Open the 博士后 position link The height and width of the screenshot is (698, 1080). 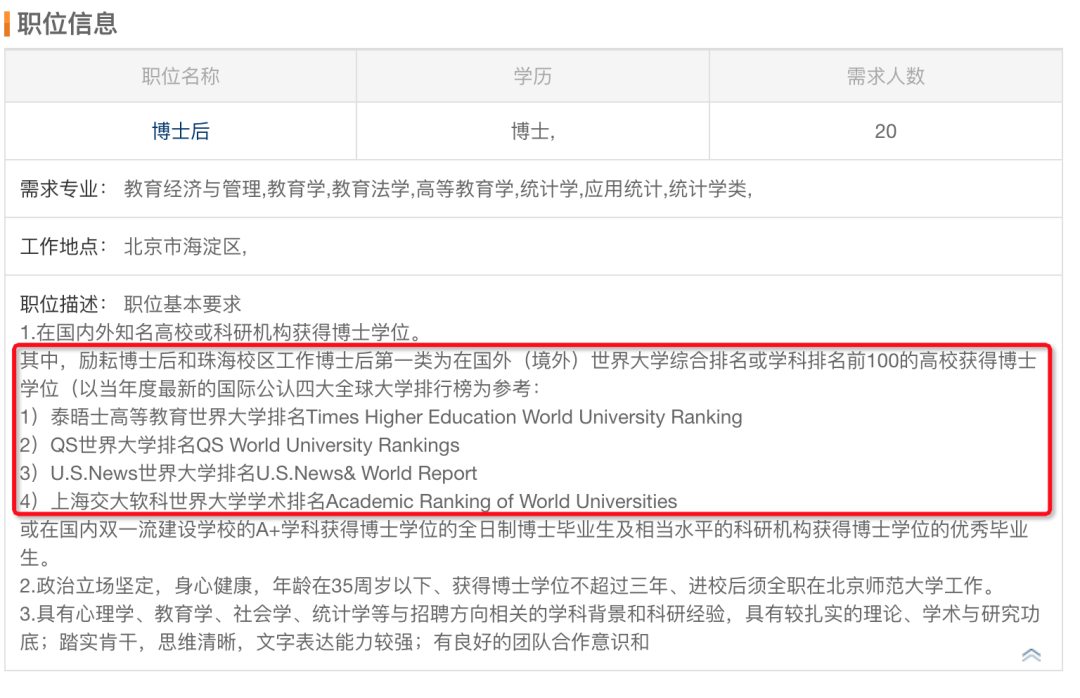coord(181,131)
